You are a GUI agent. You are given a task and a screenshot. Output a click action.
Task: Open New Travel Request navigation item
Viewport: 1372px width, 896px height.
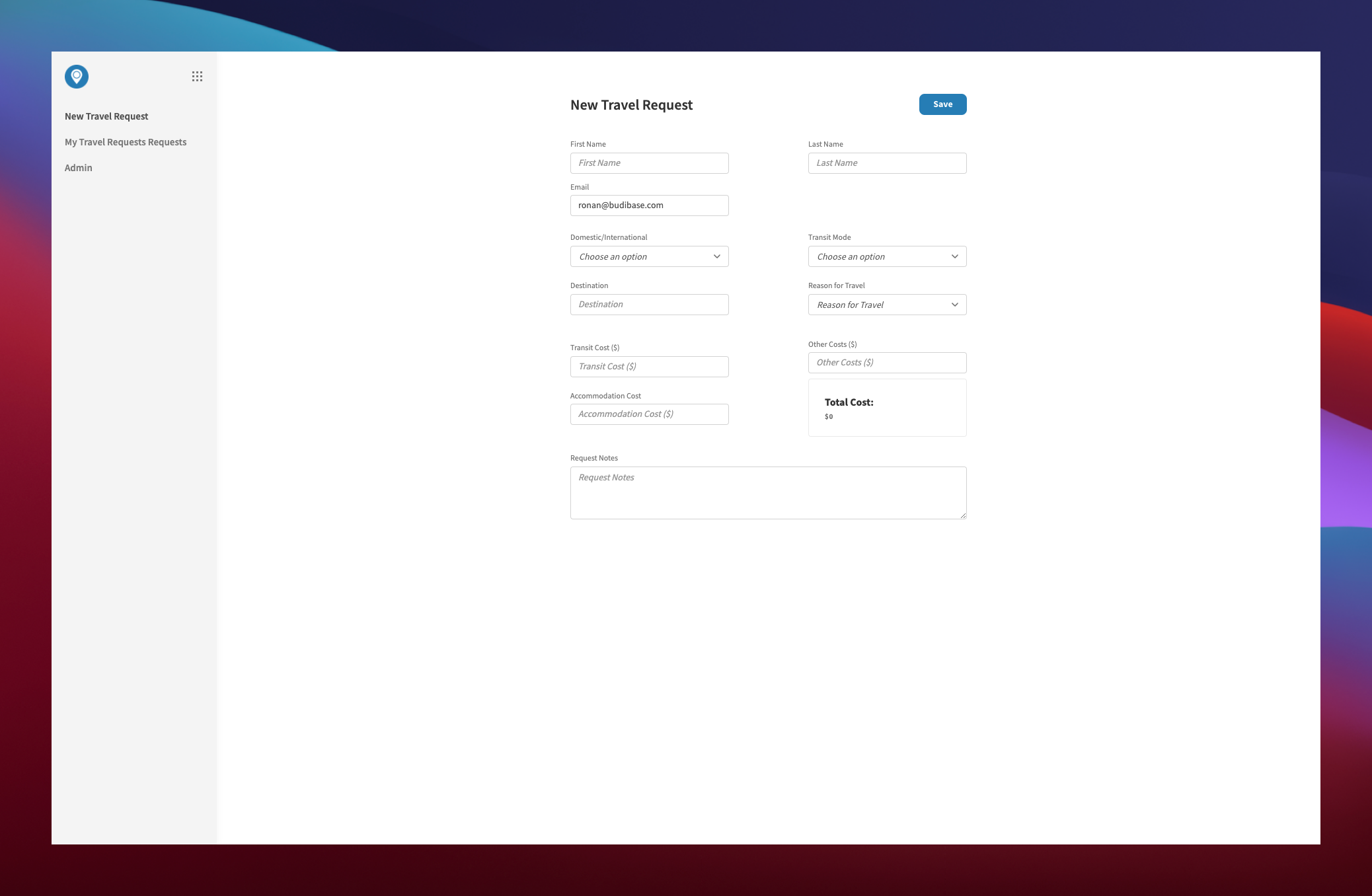click(106, 116)
